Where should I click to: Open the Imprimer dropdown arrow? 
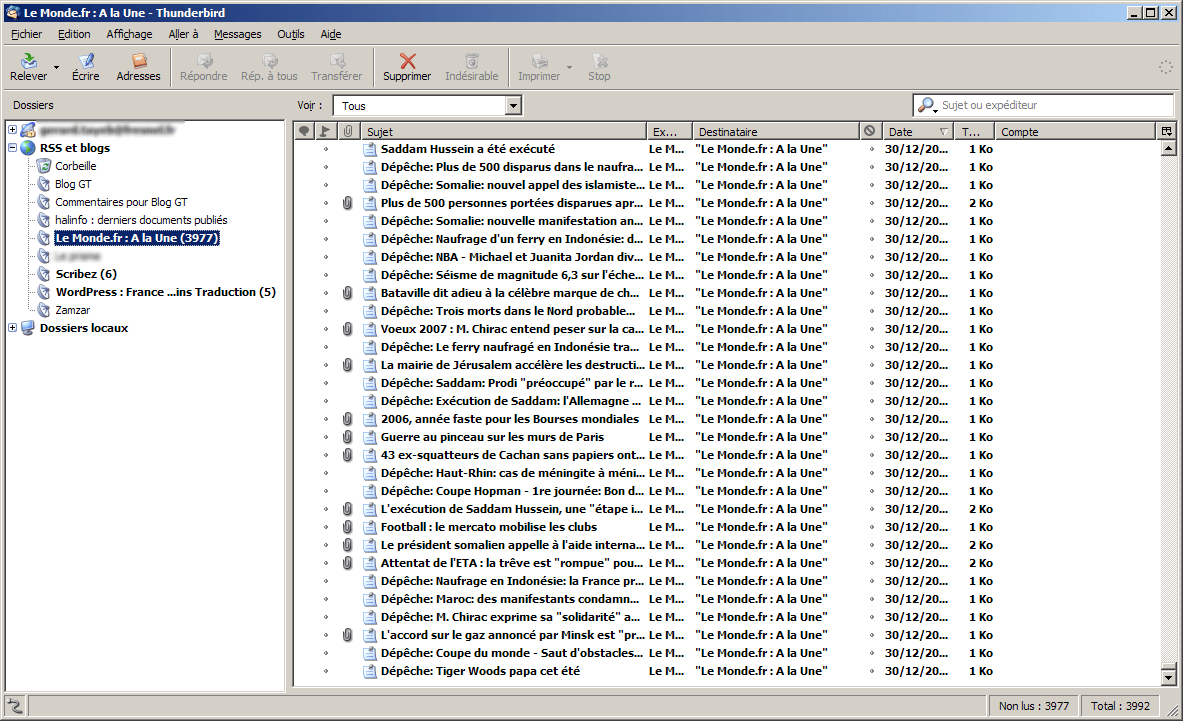point(570,68)
